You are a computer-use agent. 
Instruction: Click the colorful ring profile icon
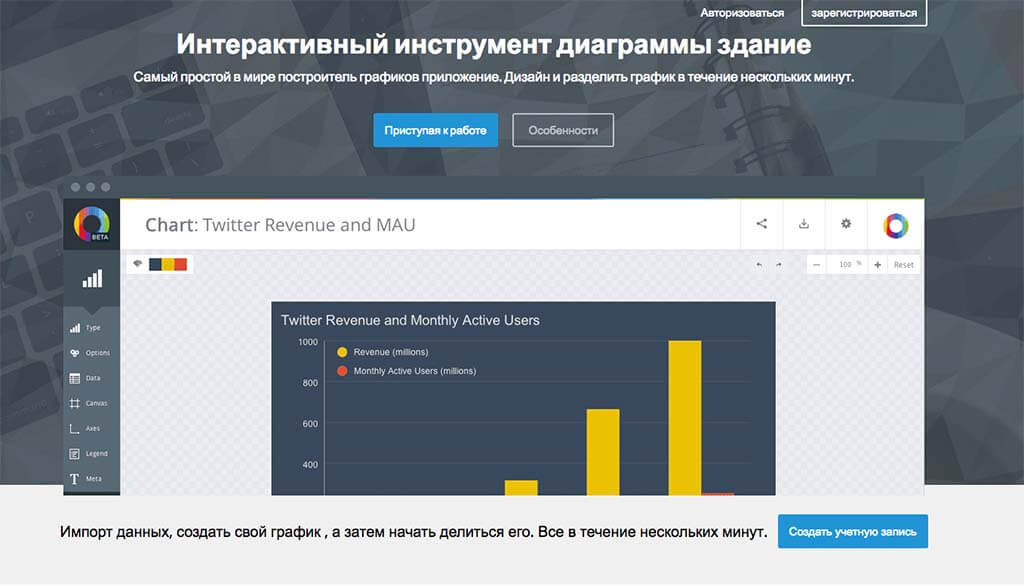click(895, 226)
